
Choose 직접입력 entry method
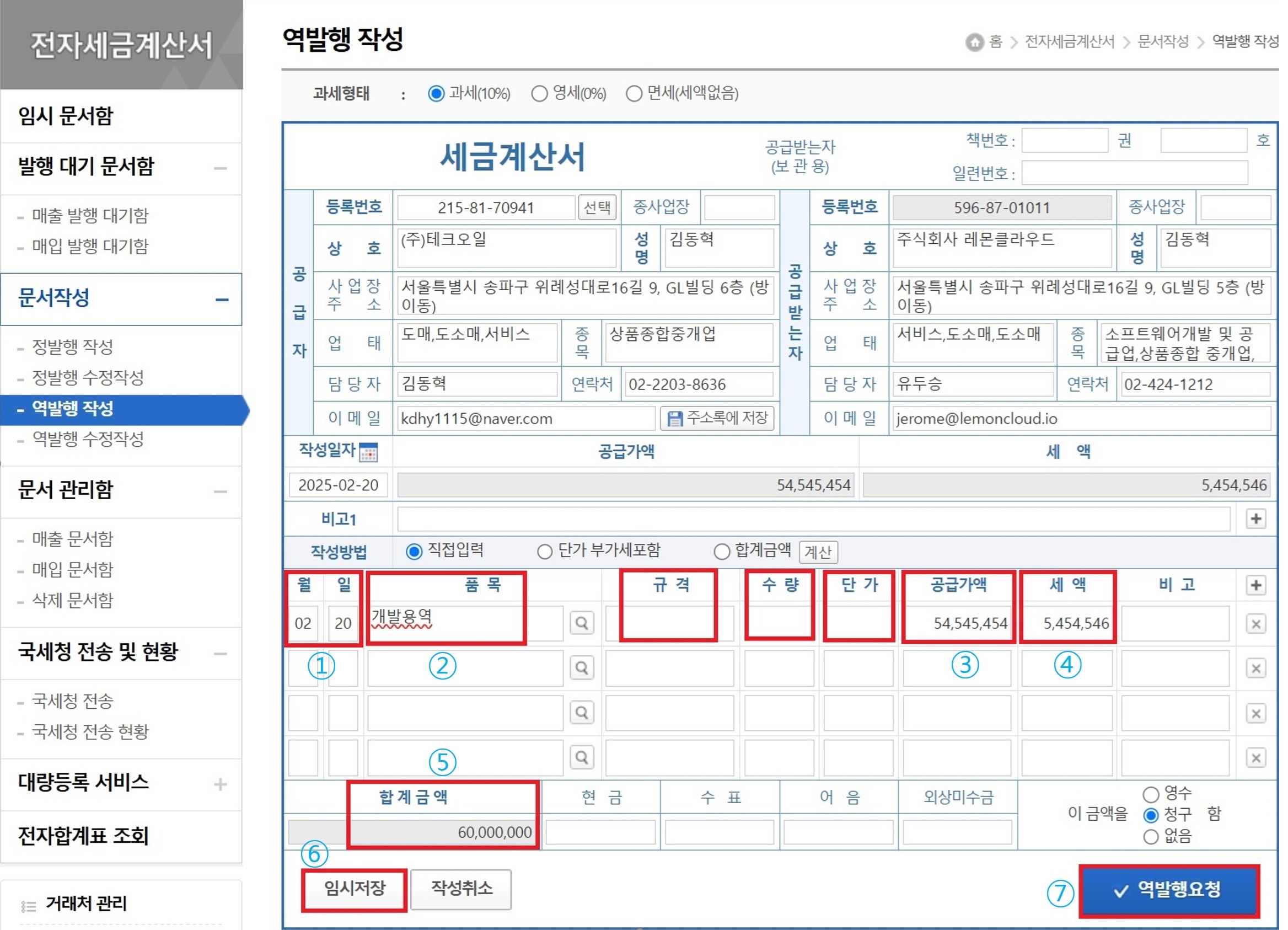(414, 551)
